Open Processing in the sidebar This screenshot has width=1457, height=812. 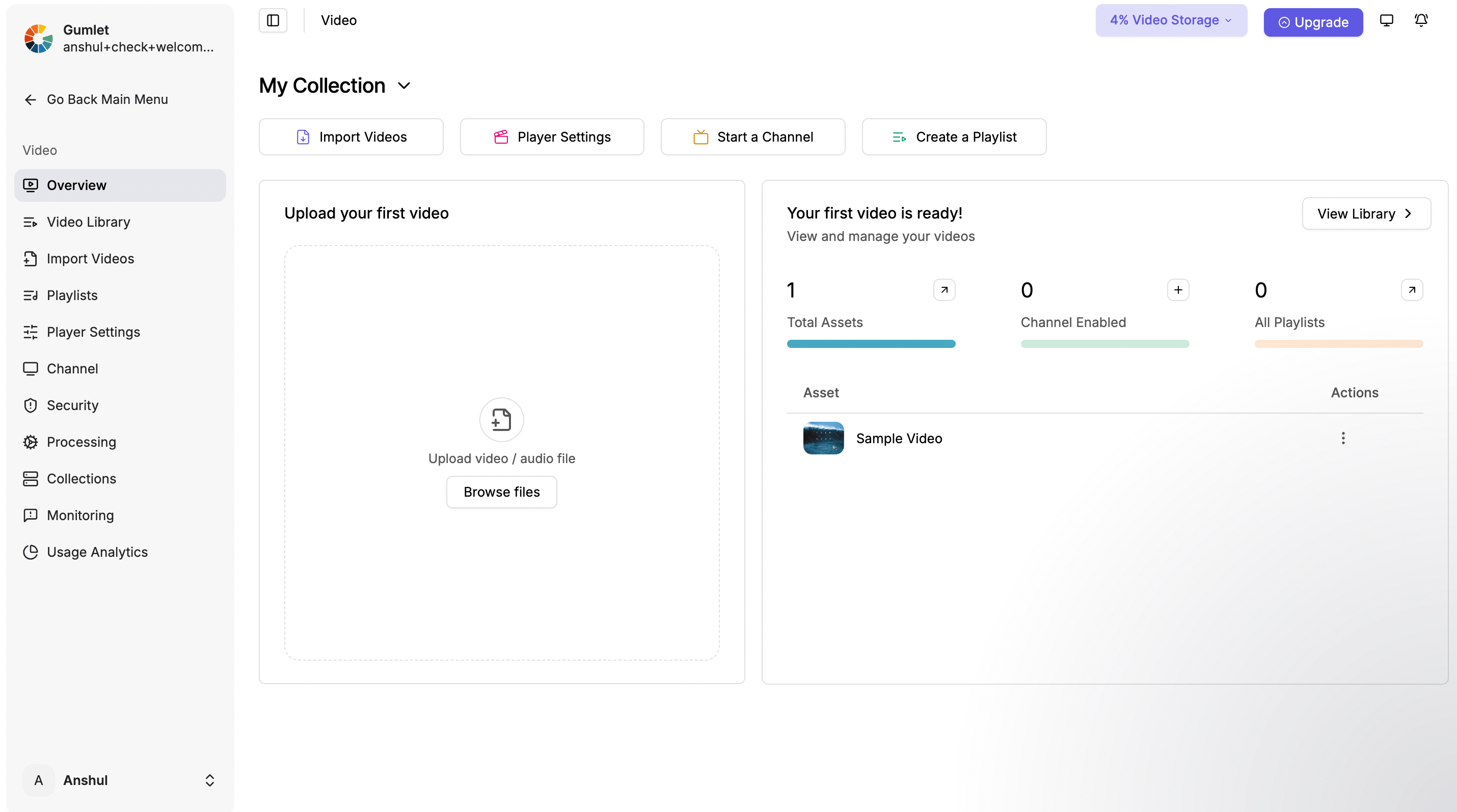pos(120,442)
